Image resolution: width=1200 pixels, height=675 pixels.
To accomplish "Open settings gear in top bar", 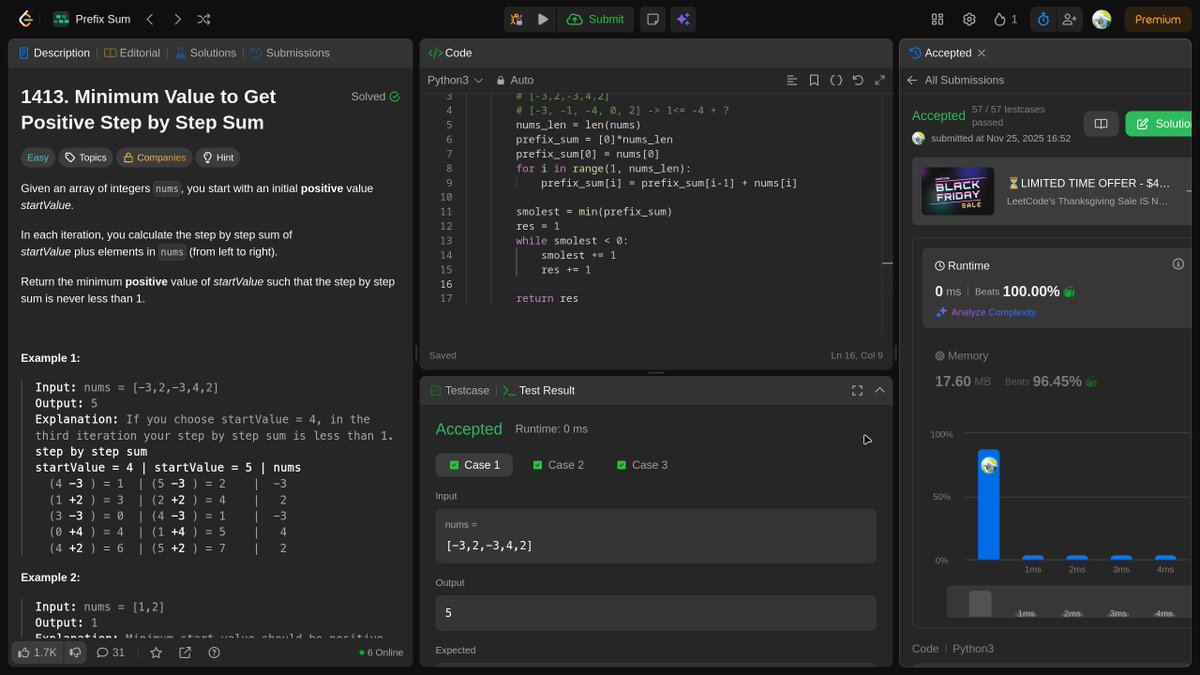I will 969,19.
